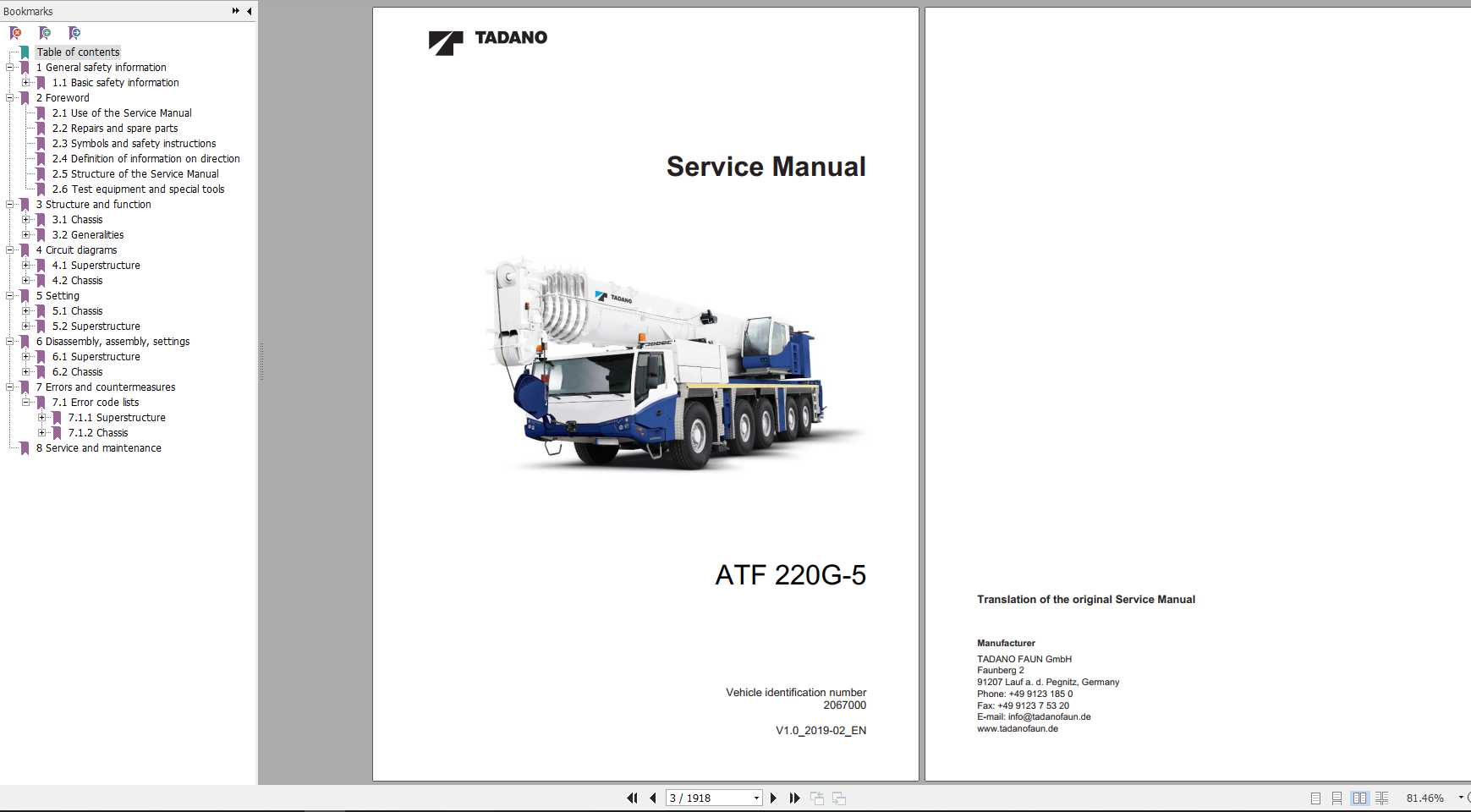The height and width of the screenshot is (812, 1471).
Task: Open bookmark 2.6 Test equipment and special tools
Action: [138, 189]
